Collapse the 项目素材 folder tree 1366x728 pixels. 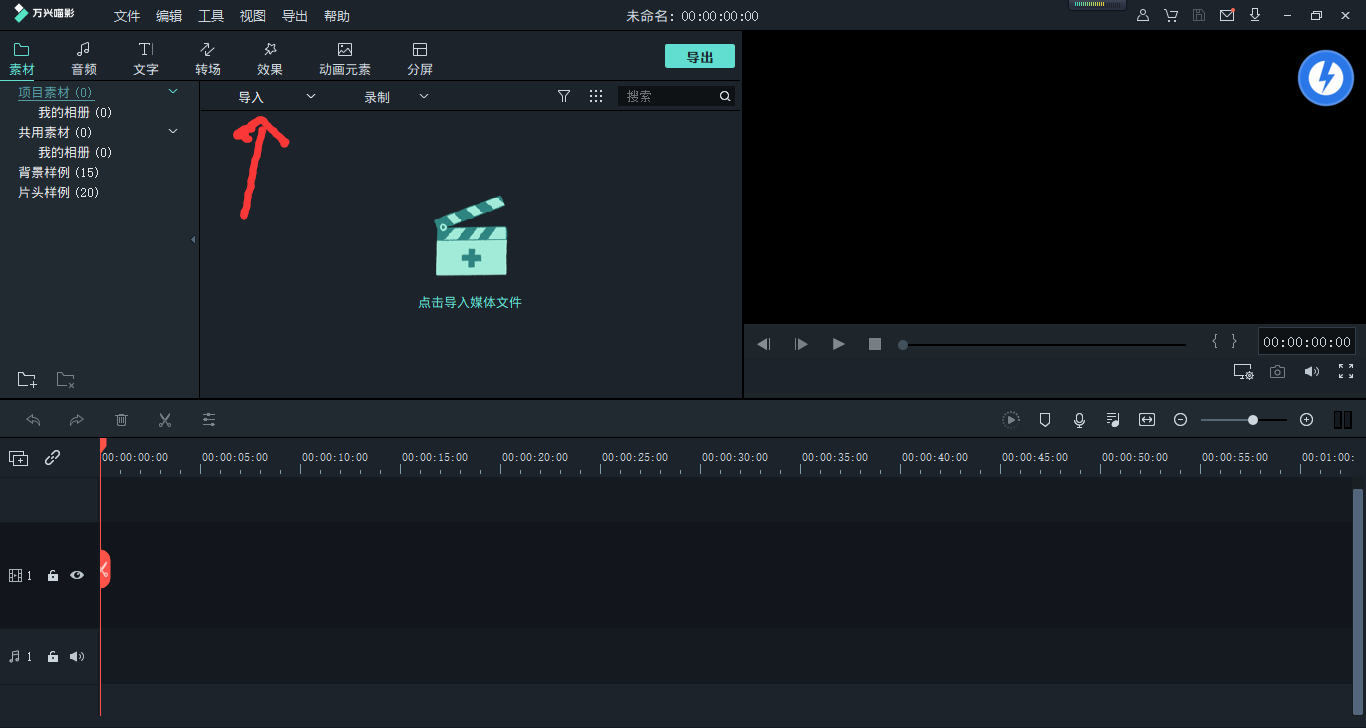click(173, 92)
